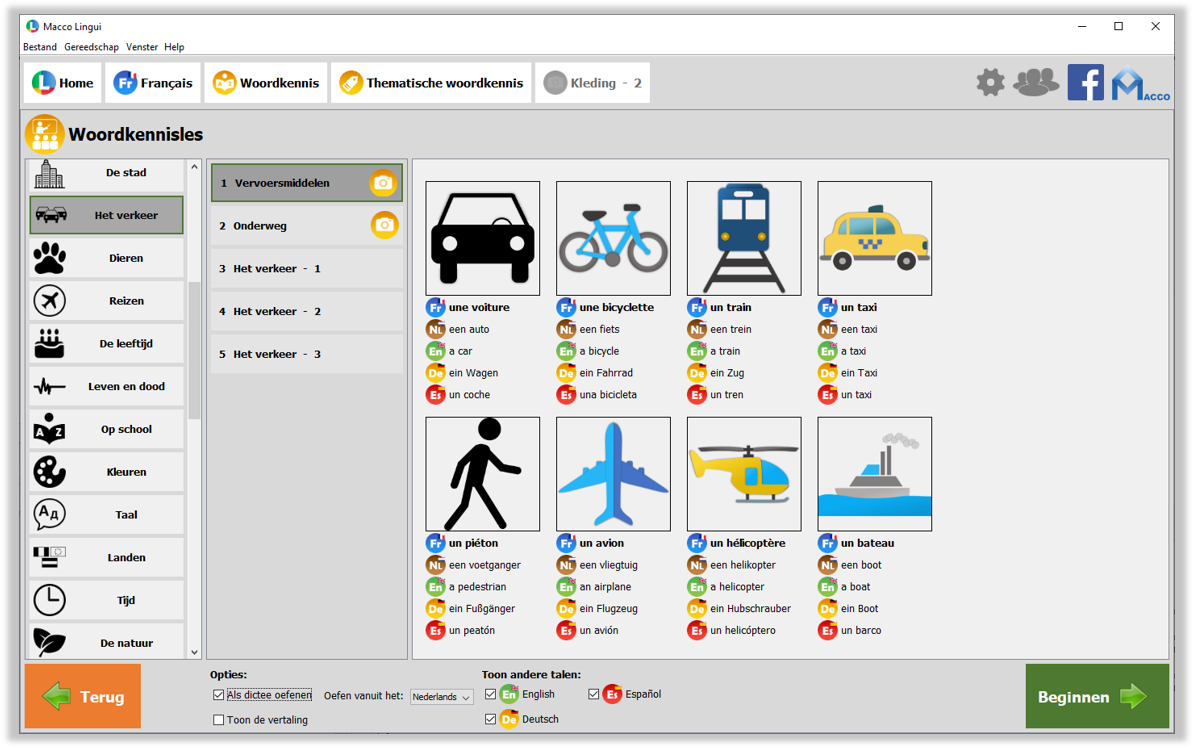Open the 'Oefen vanuit het' language dropdown

coord(441,697)
